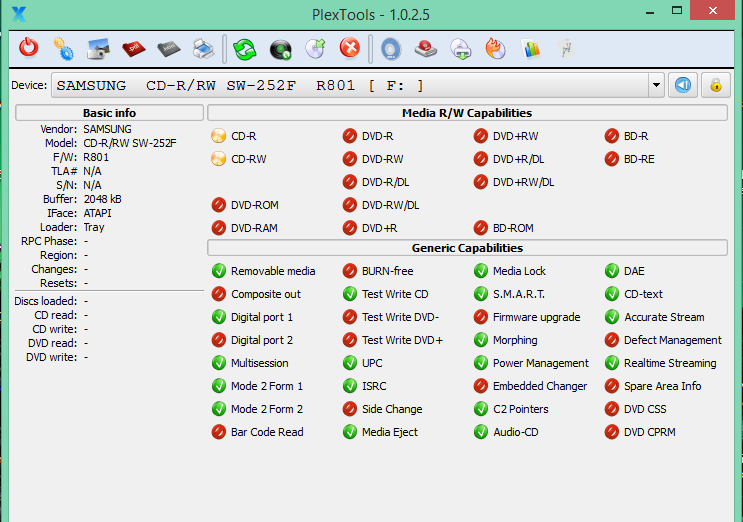Click the Media Eject label
The width and height of the screenshot is (743, 522).
390,432
